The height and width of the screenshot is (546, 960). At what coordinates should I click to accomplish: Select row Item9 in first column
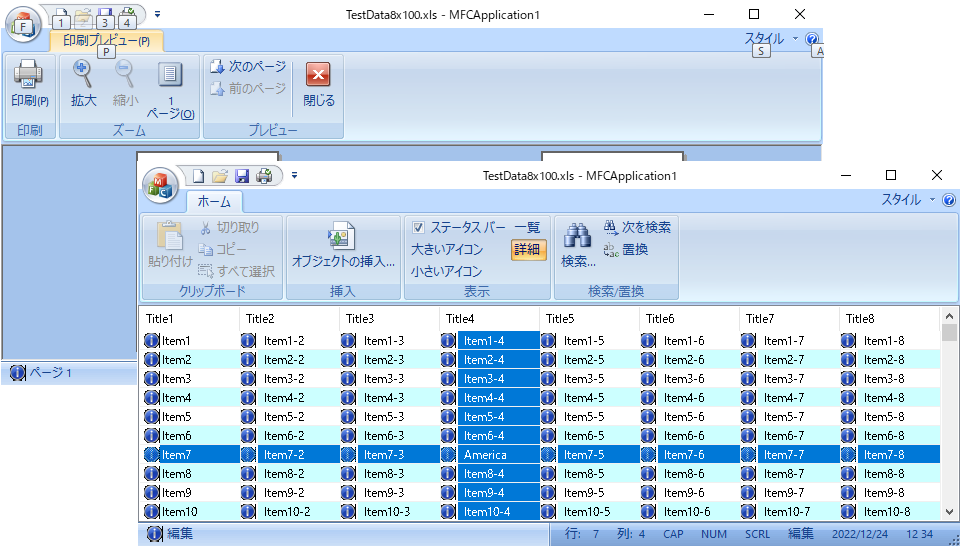[176, 493]
